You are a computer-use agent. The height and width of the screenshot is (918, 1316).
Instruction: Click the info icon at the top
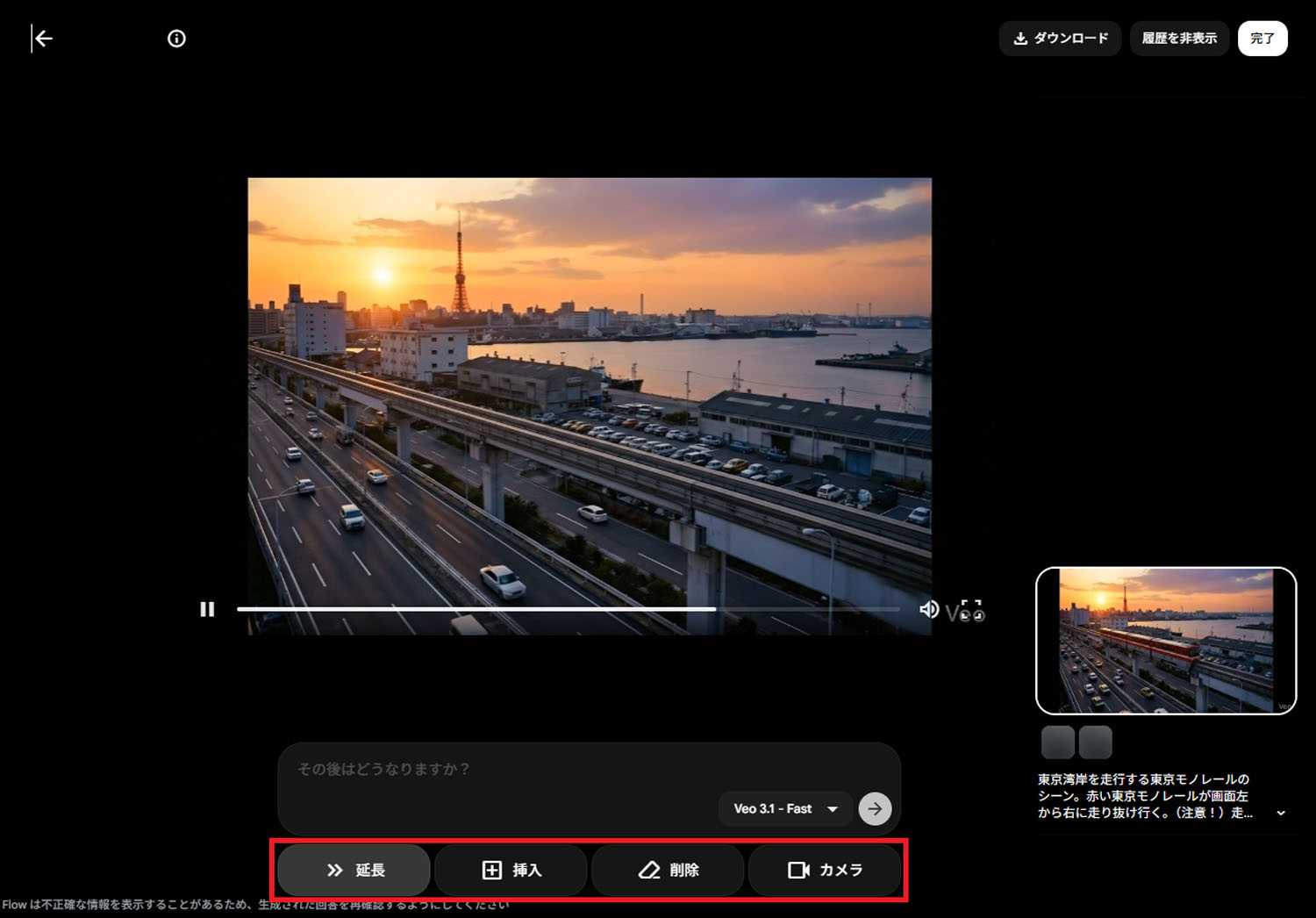tap(175, 39)
